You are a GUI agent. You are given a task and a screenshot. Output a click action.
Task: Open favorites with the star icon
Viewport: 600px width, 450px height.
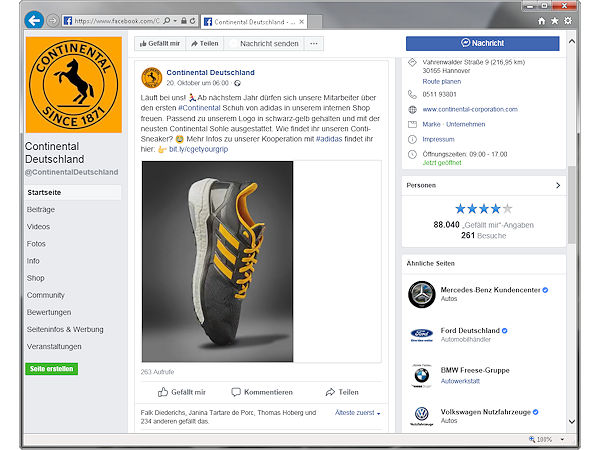pyautogui.click(x=554, y=21)
